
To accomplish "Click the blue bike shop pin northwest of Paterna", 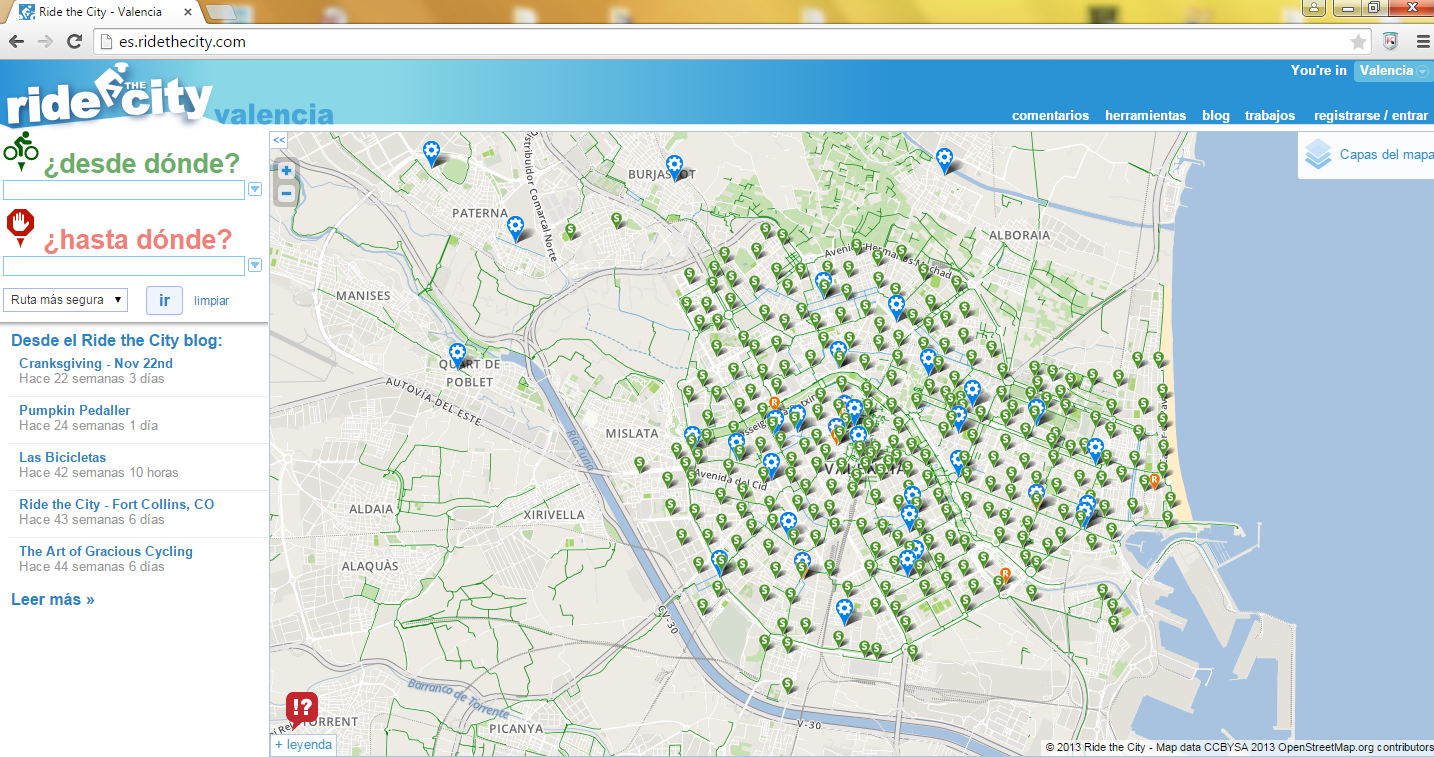I will pos(431,152).
